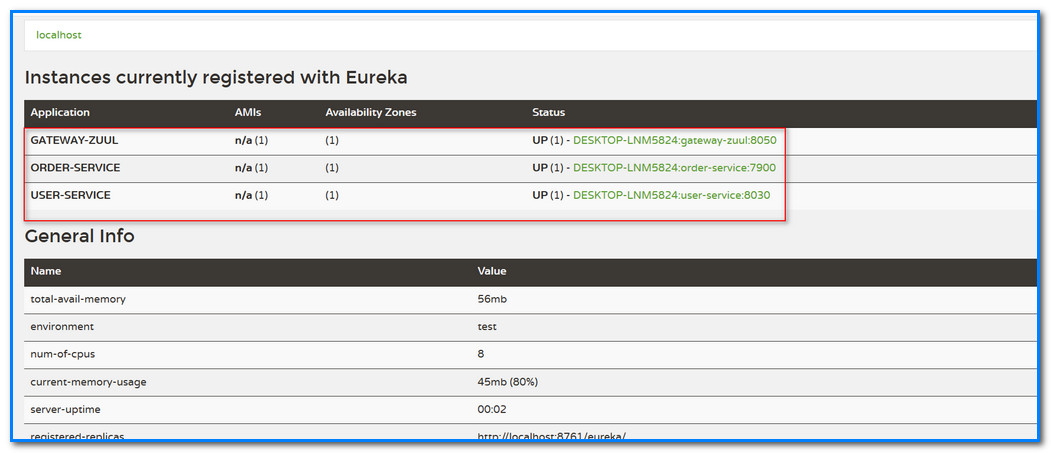1051x453 pixels.
Task: Select the USER-SERVICE application name
Action: [70, 195]
